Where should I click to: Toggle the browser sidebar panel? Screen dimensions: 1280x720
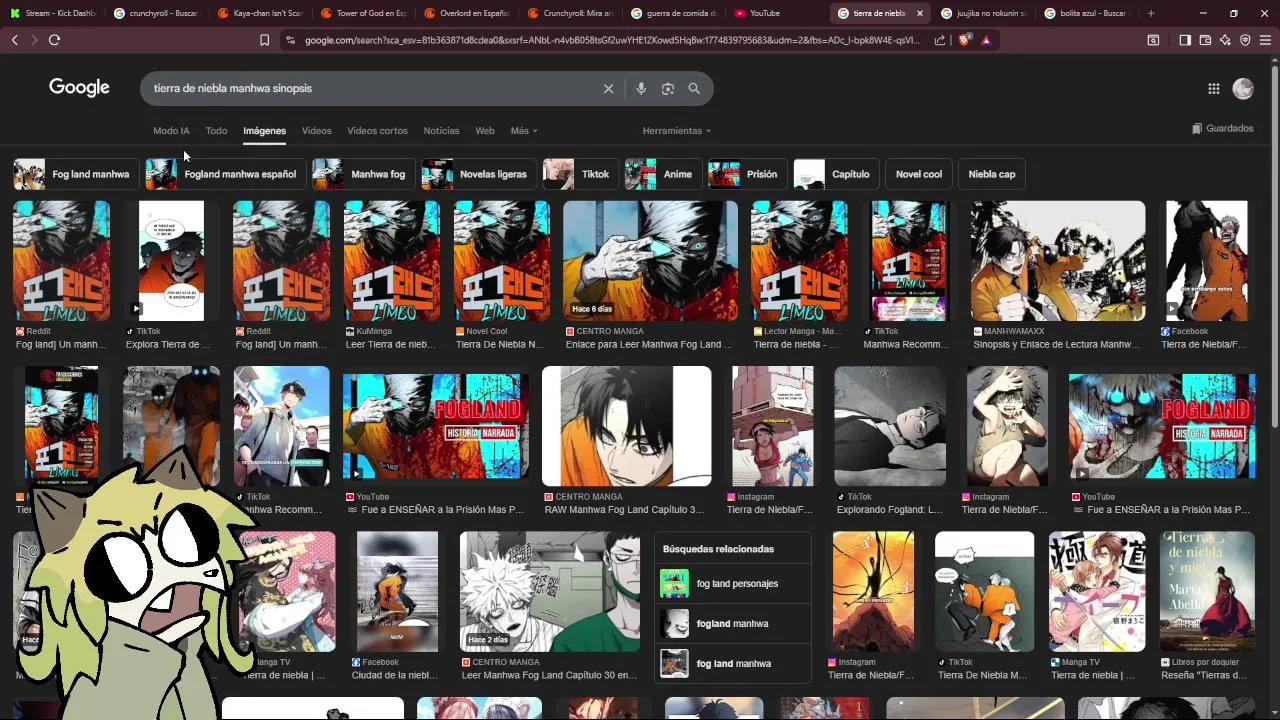(x=1185, y=40)
